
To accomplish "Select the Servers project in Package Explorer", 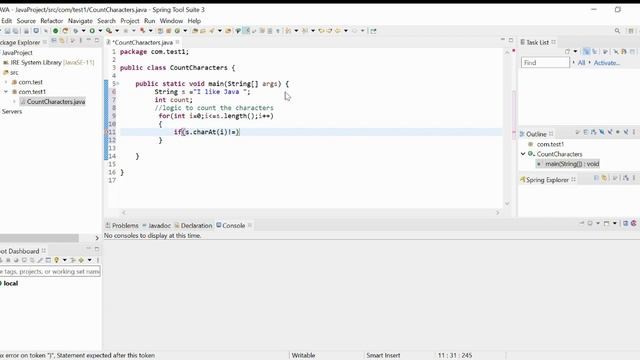I will coord(12,111).
